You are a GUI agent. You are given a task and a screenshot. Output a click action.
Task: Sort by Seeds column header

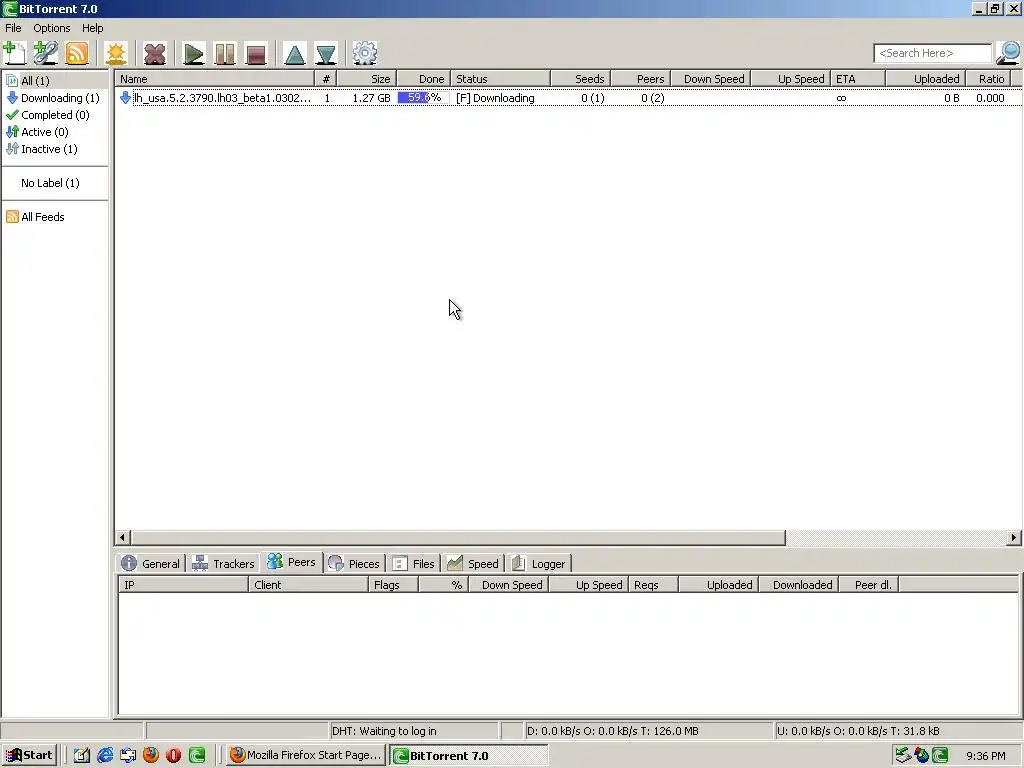point(581,79)
